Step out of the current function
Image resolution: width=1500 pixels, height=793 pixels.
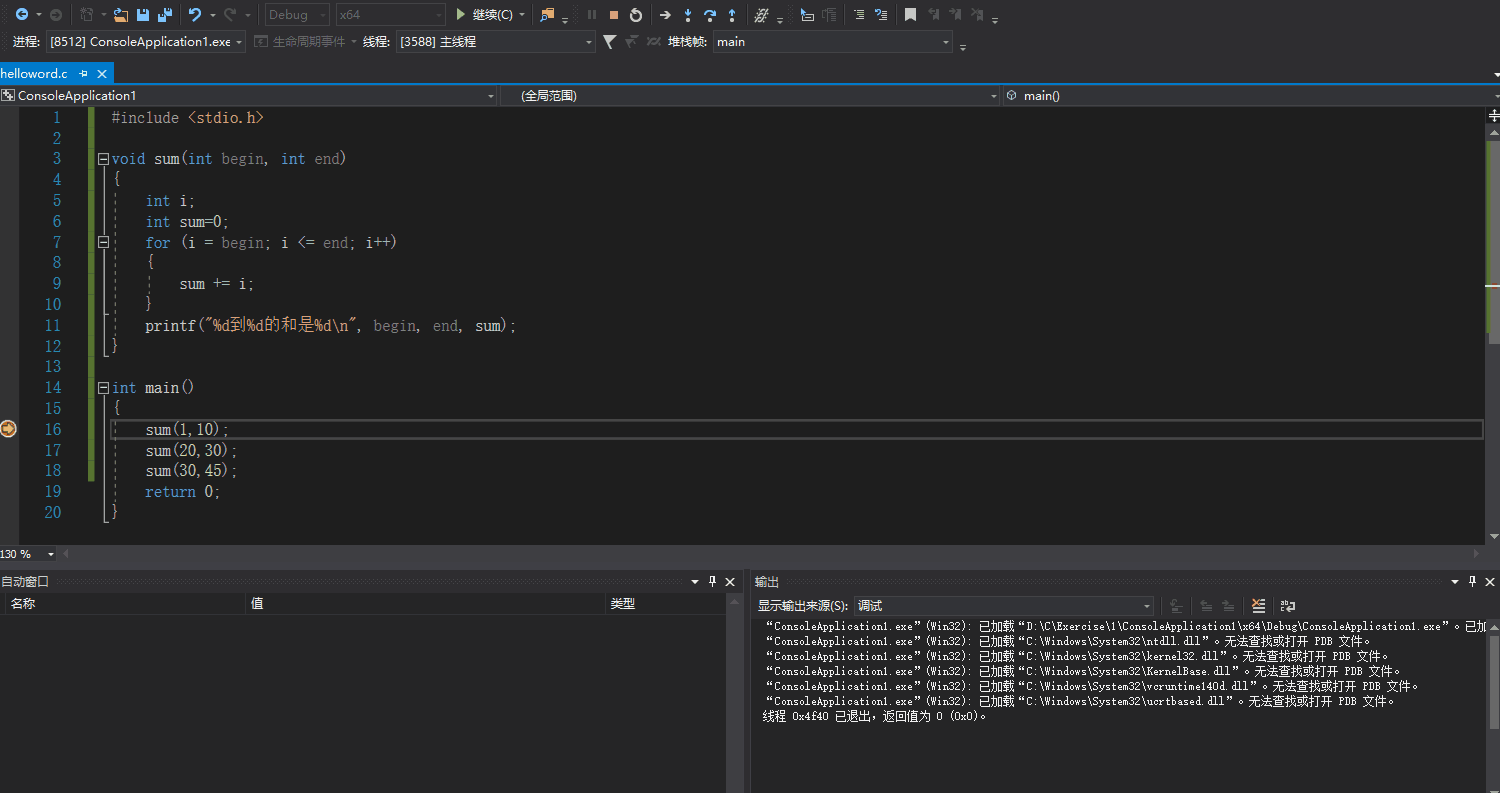click(x=732, y=15)
